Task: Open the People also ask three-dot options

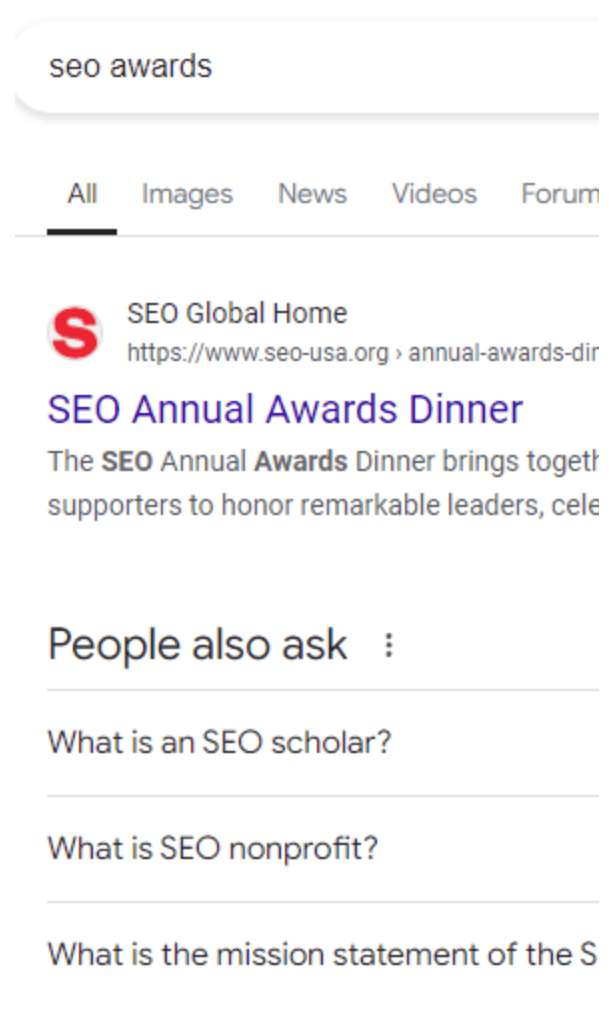Action: coord(389,646)
